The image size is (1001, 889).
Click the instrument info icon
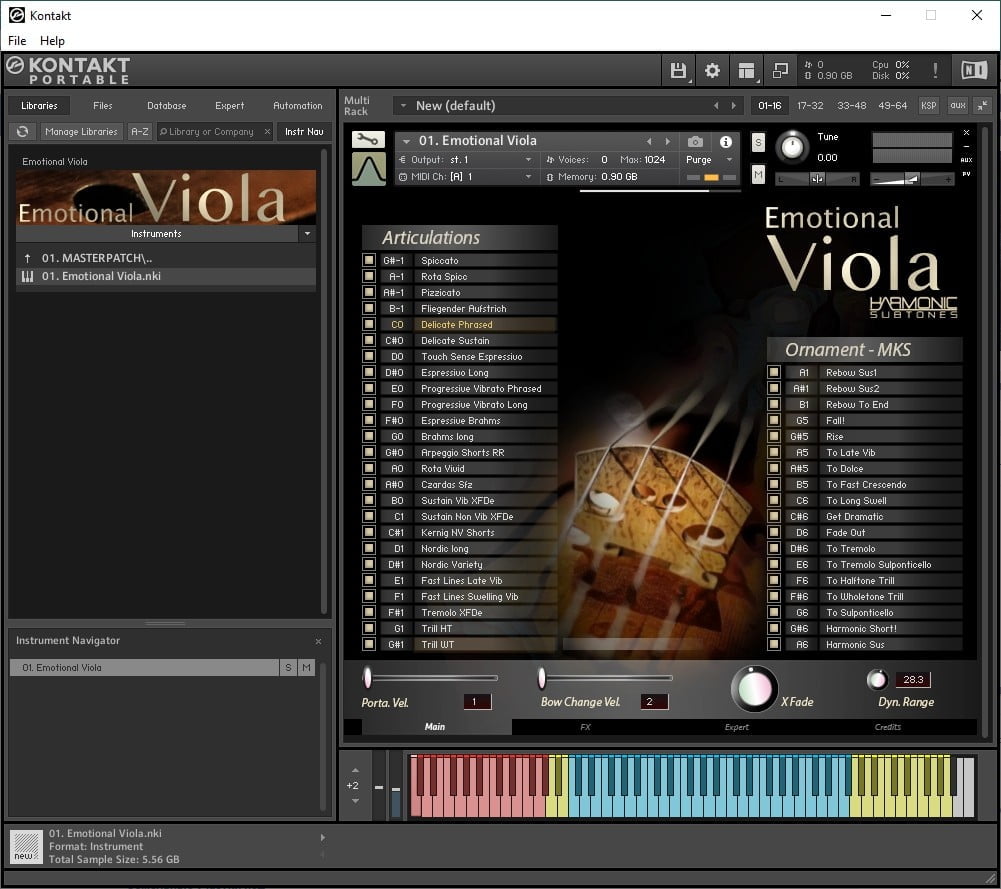click(726, 142)
